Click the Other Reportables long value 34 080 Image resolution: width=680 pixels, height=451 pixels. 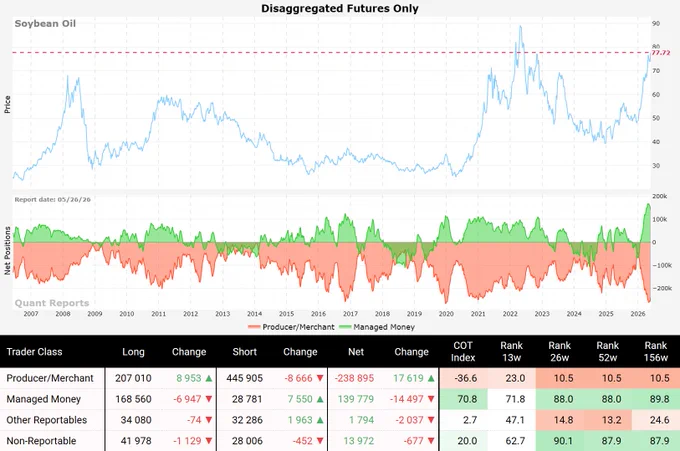click(x=136, y=420)
